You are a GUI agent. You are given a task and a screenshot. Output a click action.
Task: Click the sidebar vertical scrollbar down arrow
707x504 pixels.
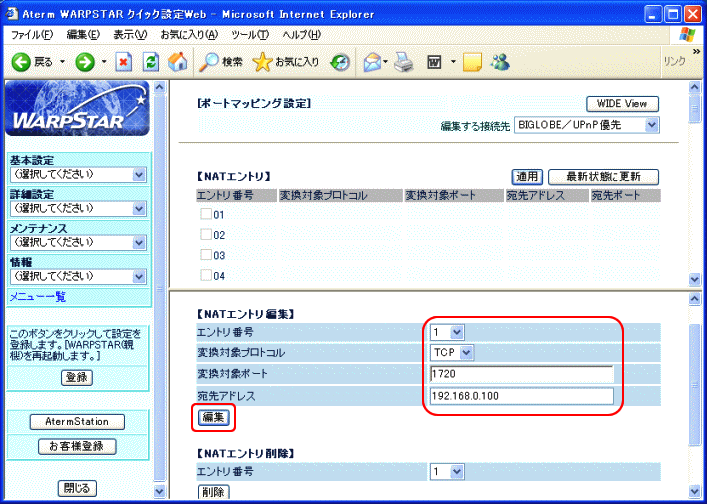coord(157,491)
